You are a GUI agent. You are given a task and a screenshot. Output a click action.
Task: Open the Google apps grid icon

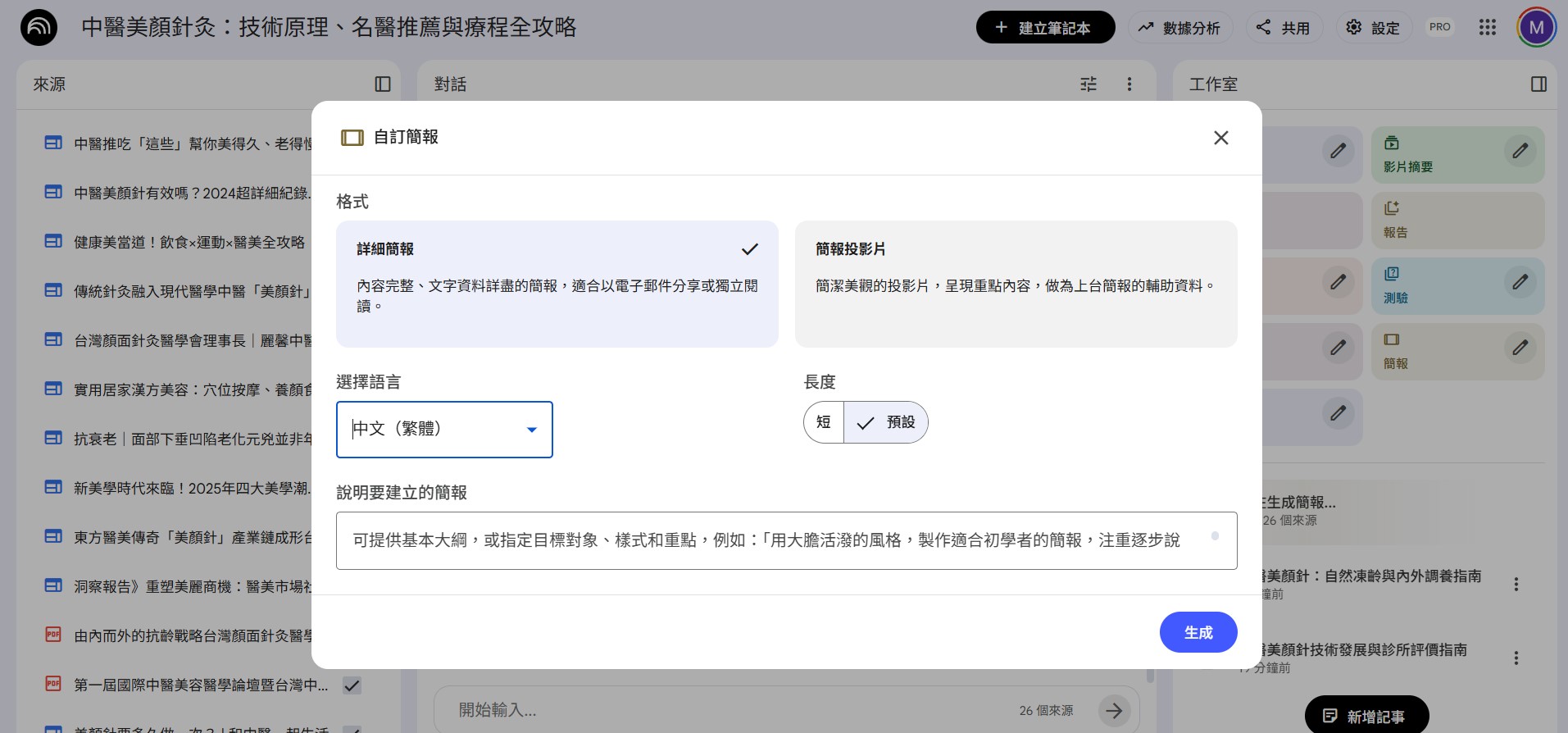coord(1487,28)
